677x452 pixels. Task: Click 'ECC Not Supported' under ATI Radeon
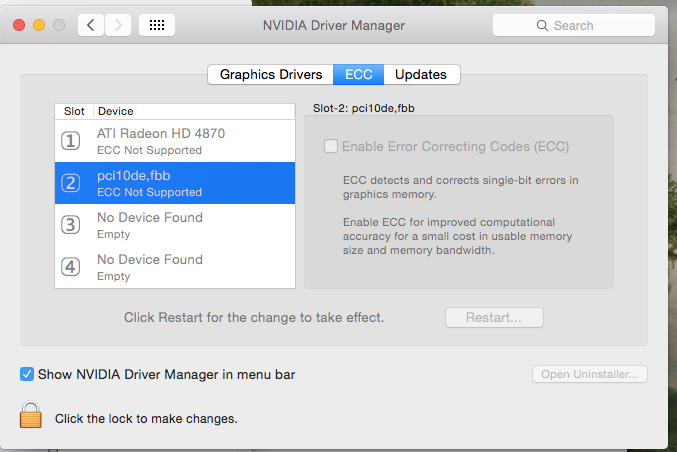[149, 150]
